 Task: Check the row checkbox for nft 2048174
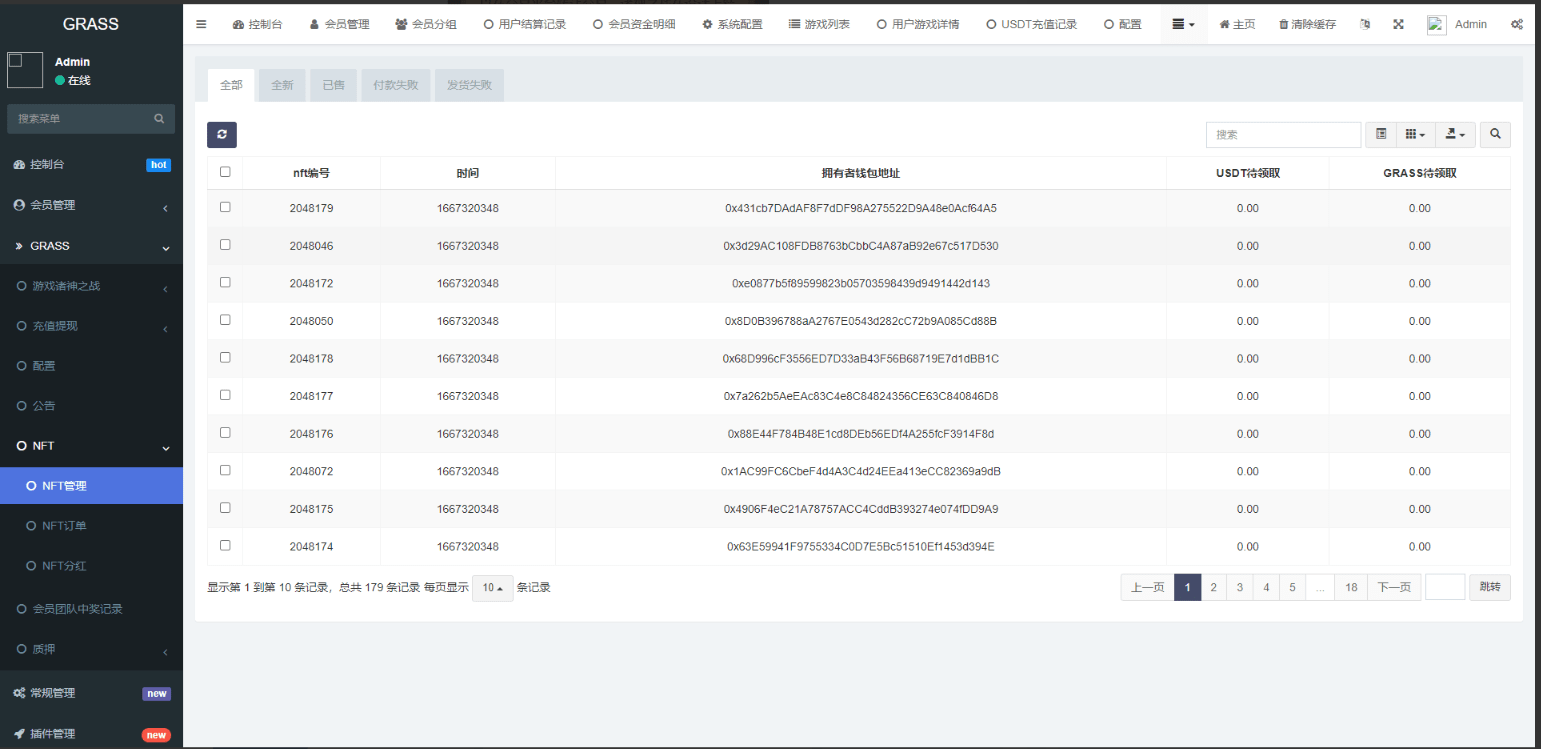225,545
